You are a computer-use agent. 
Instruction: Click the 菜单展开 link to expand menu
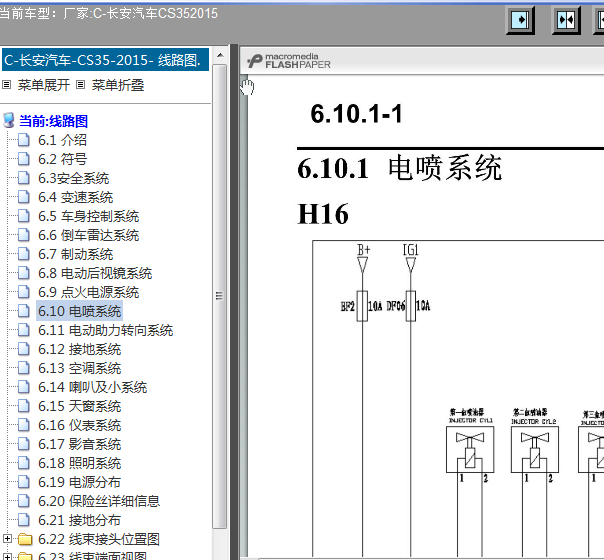coord(44,85)
